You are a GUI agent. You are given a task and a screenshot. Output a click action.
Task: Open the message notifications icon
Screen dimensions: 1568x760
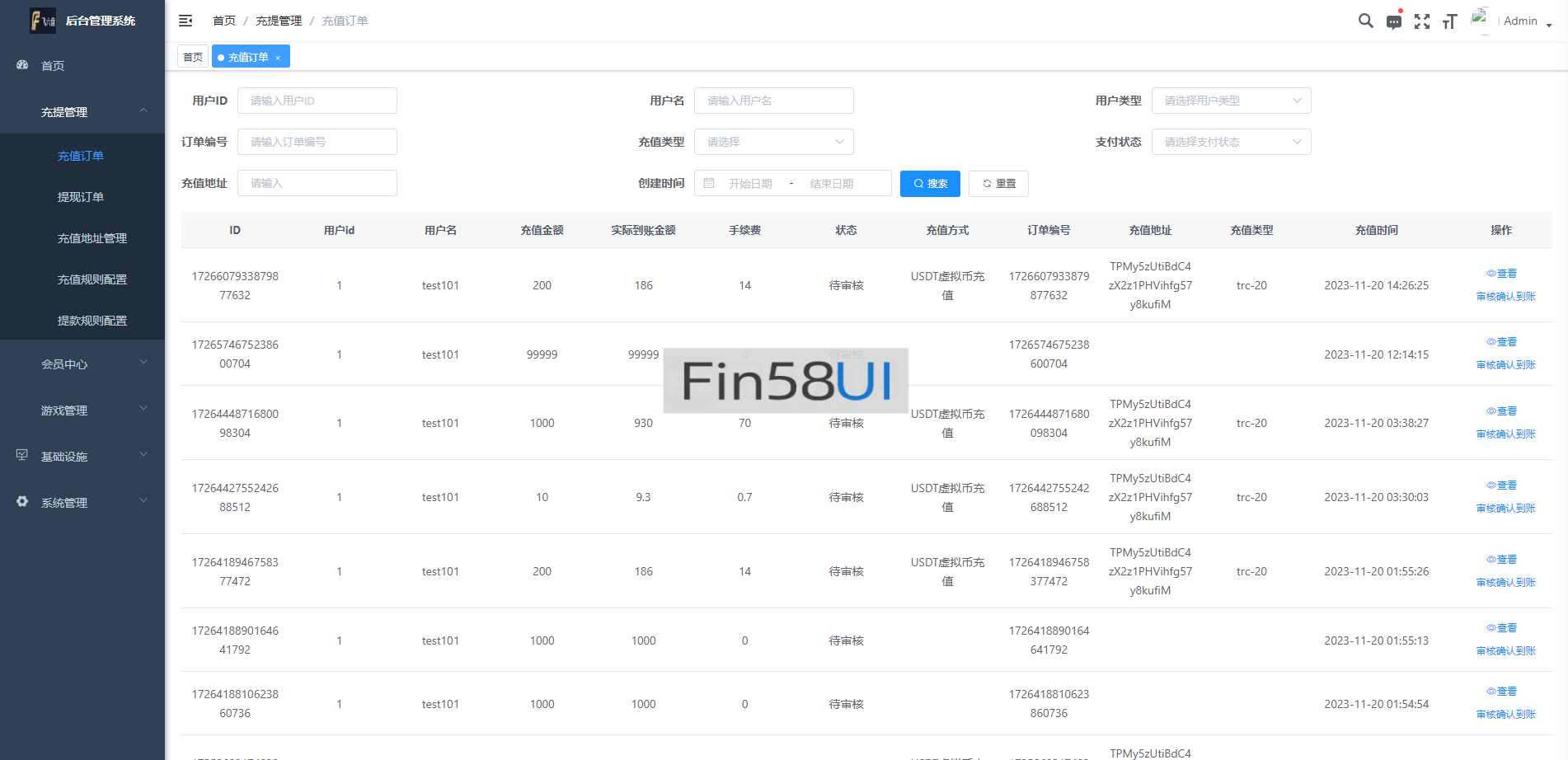point(1393,21)
